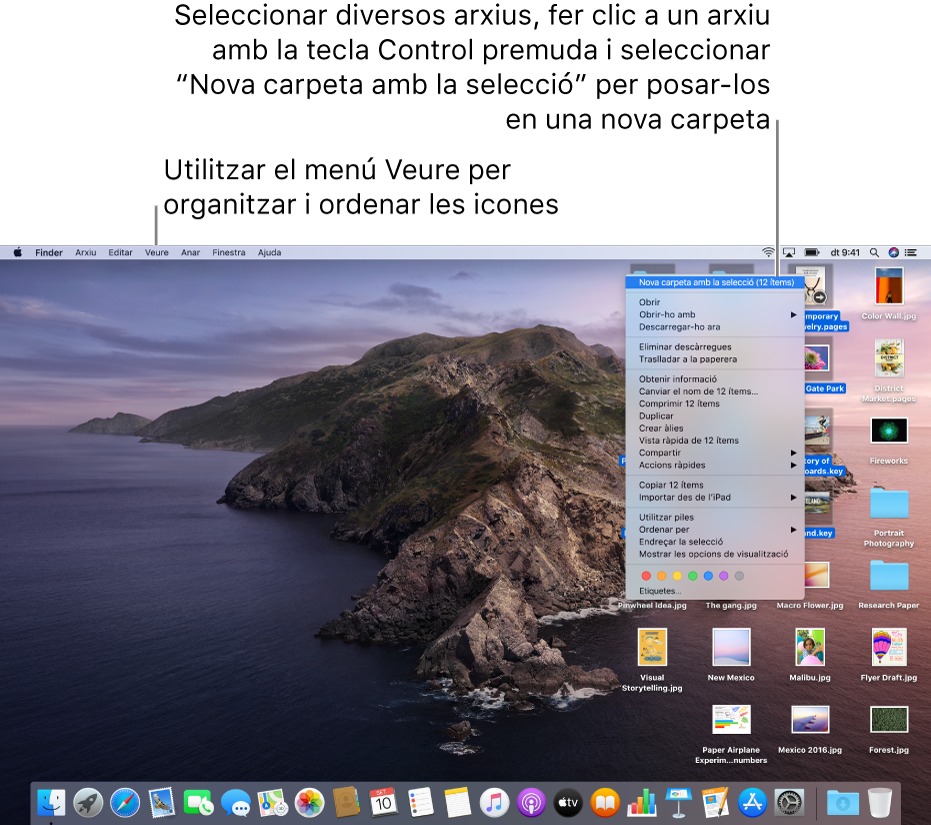Image resolution: width=931 pixels, height=825 pixels.
Task: Launch Numbers from the Dock
Action: (642, 802)
